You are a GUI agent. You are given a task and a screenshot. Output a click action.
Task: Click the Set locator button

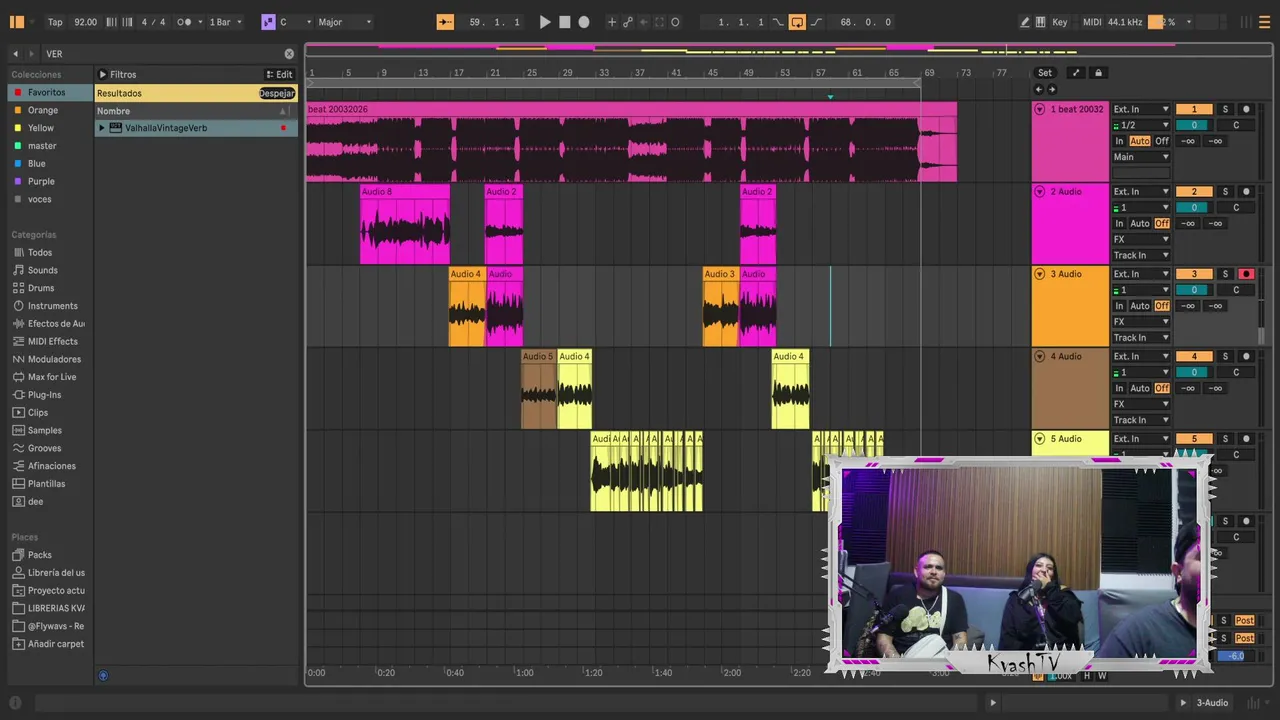click(x=1044, y=73)
